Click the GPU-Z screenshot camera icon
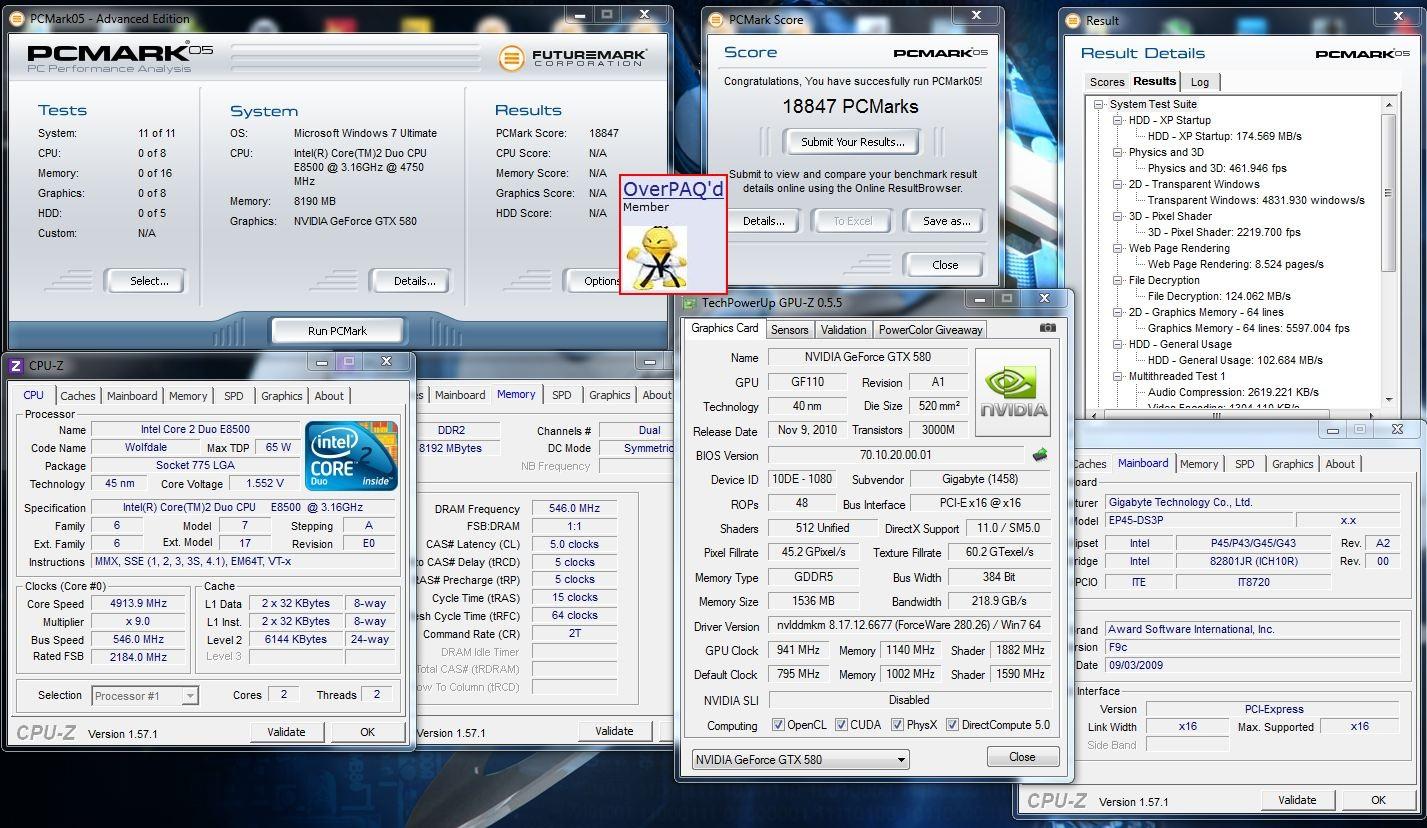 [1047, 328]
